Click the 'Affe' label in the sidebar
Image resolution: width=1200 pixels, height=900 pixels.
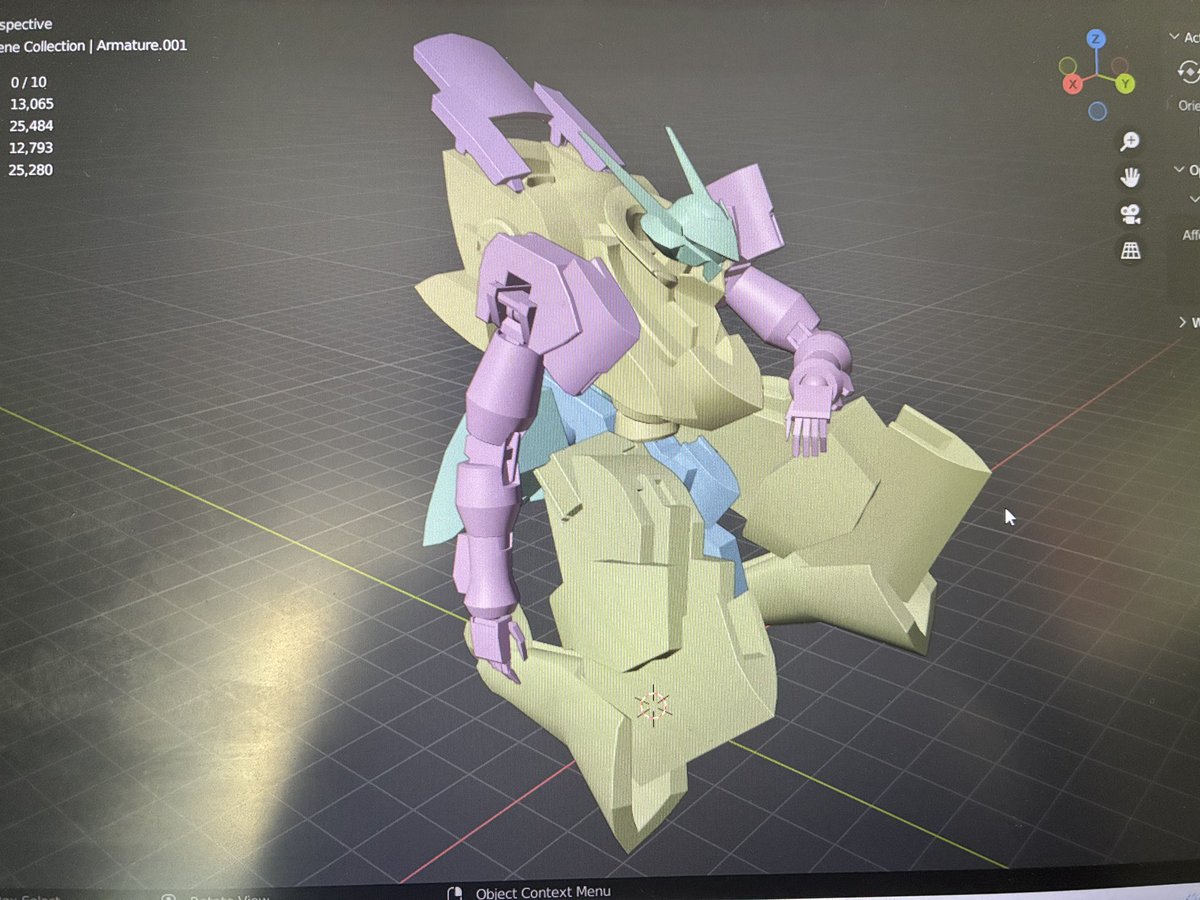pyautogui.click(x=1191, y=235)
